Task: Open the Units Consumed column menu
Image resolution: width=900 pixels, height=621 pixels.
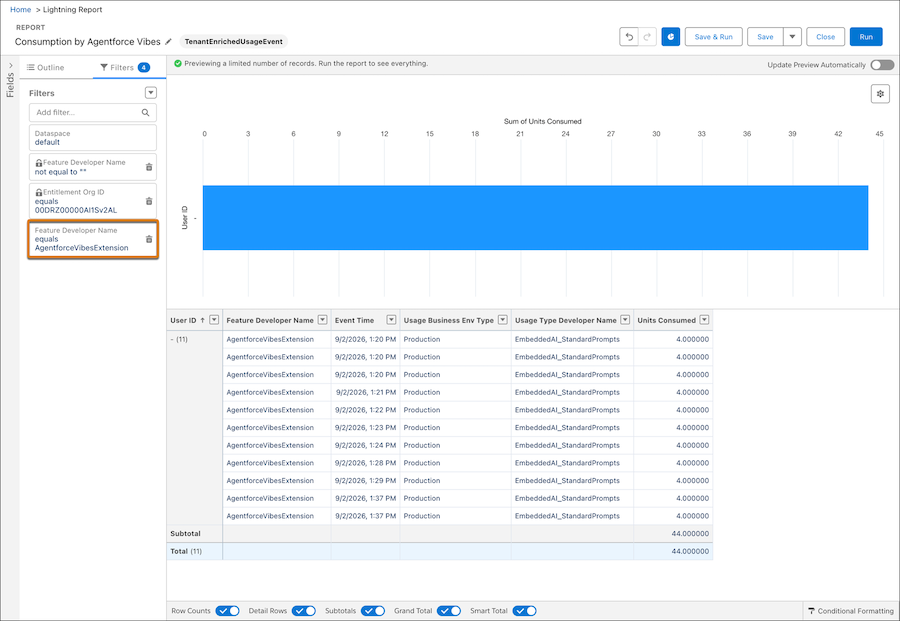Action: click(704, 320)
